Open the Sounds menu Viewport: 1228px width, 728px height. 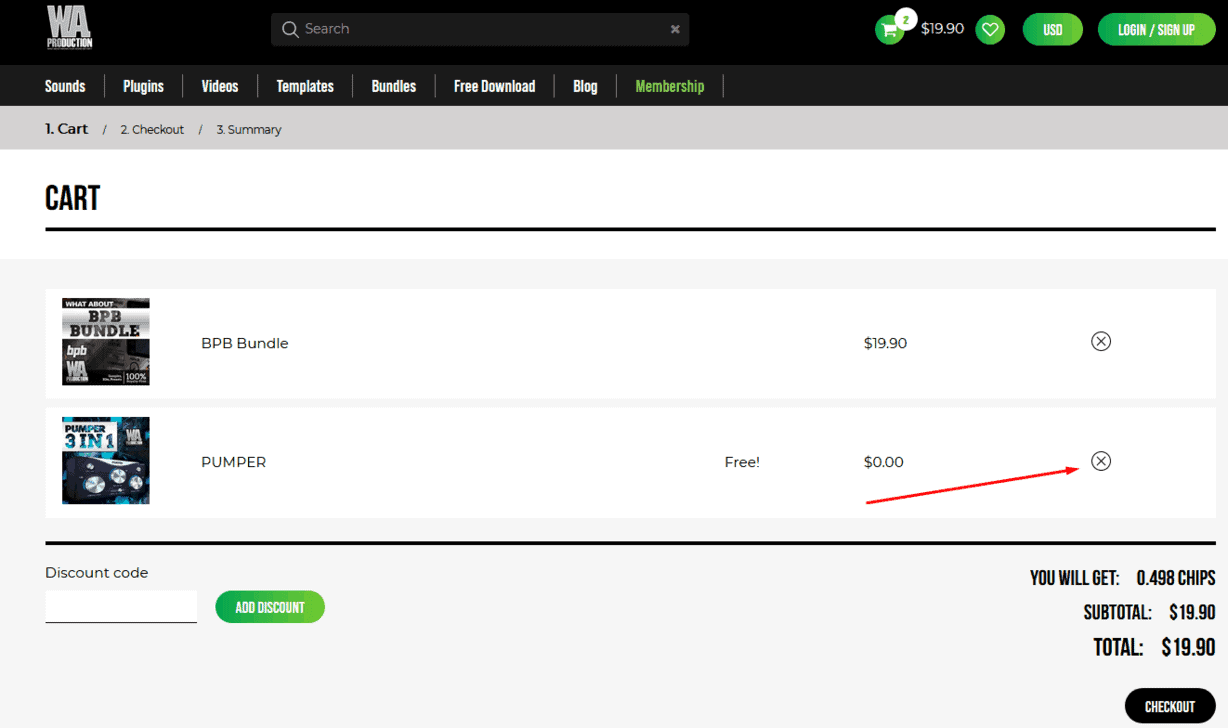65,86
